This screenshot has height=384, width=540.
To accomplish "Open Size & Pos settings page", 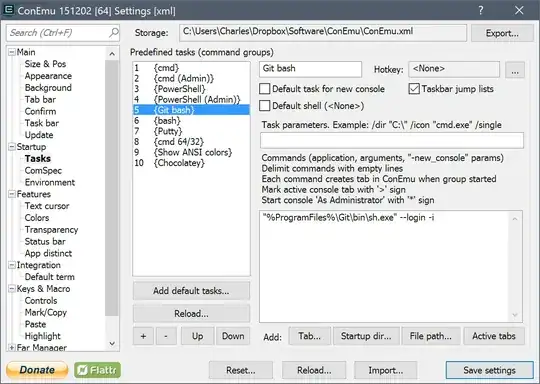I will click(x=45, y=64).
